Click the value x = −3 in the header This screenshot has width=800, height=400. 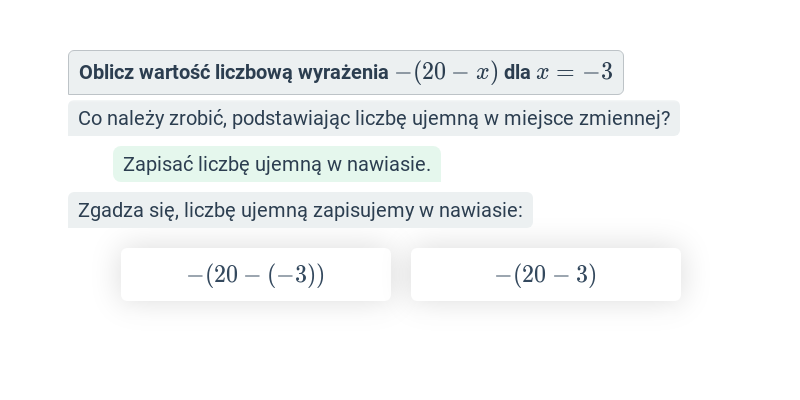pyautogui.click(x=574, y=72)
